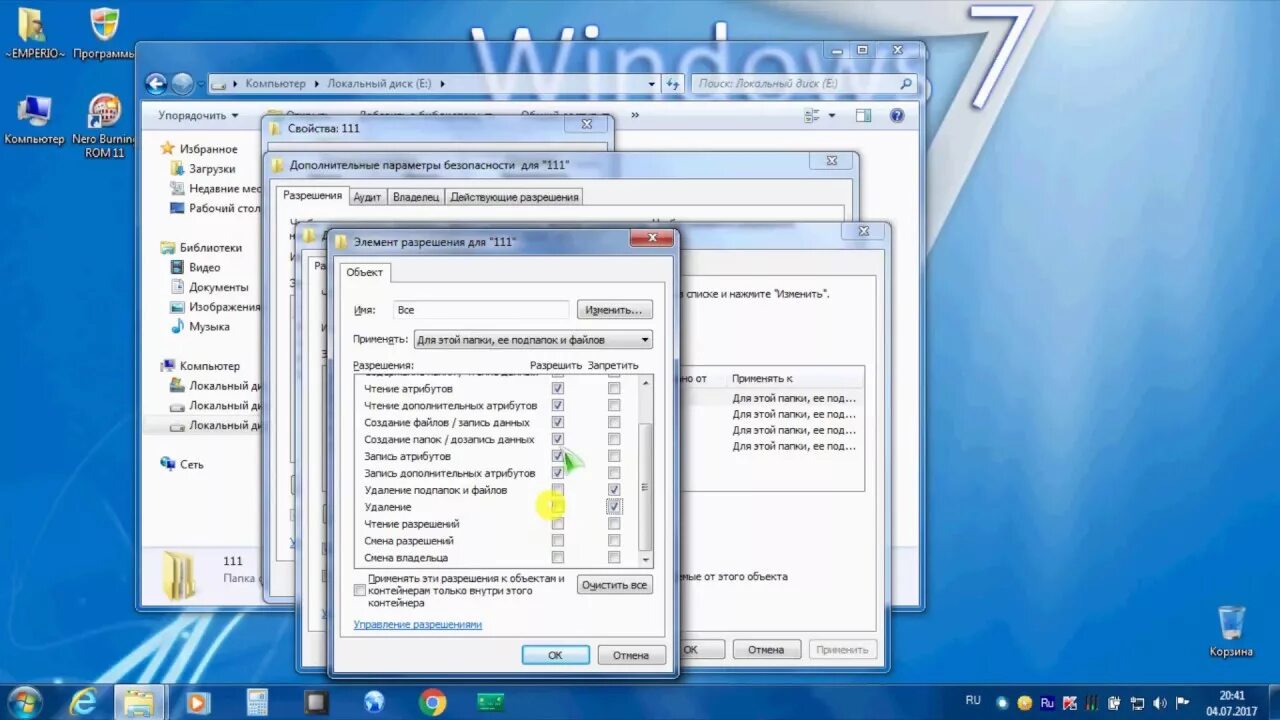Open Start menu orb on taskbar
Image resolution: width=1280 pixels, height=720 pixels.
click(x=24, y=702)
